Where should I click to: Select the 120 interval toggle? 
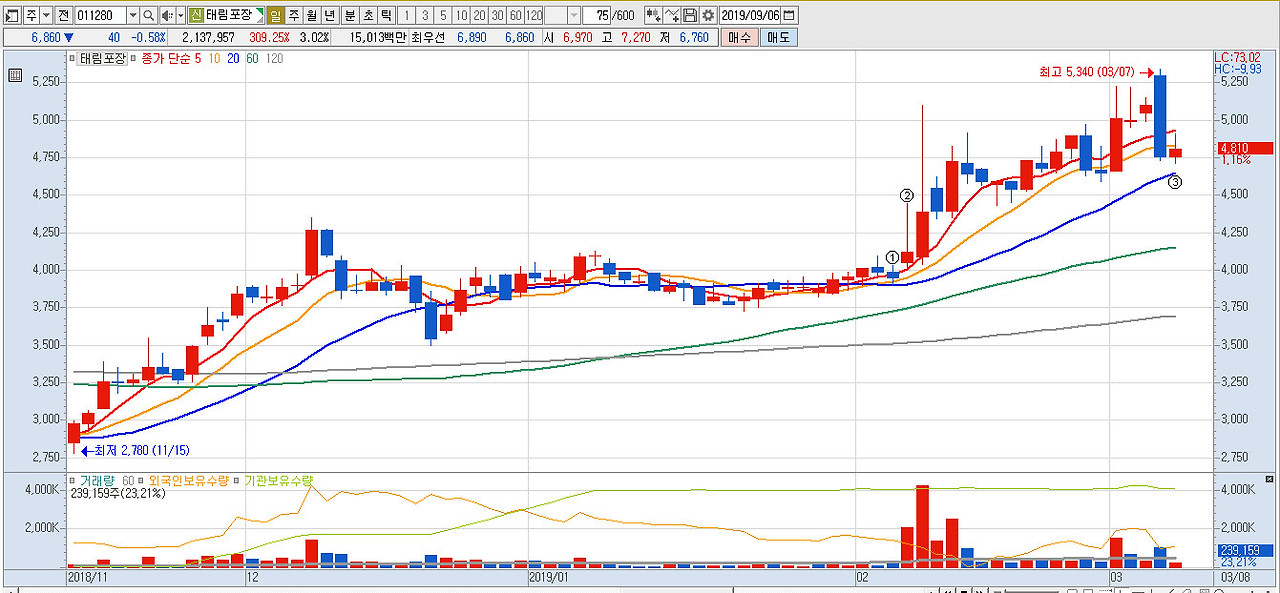[x=534, y=16]
